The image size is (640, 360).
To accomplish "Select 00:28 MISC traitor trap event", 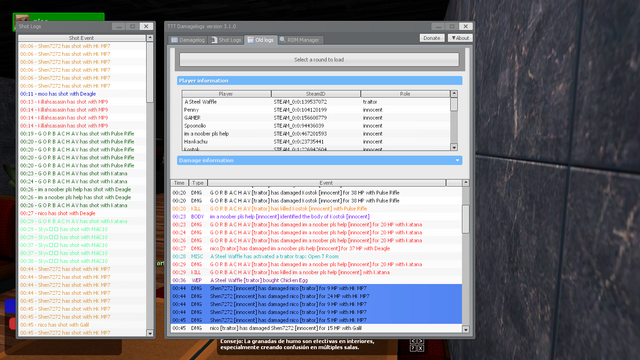I will 316,256.
